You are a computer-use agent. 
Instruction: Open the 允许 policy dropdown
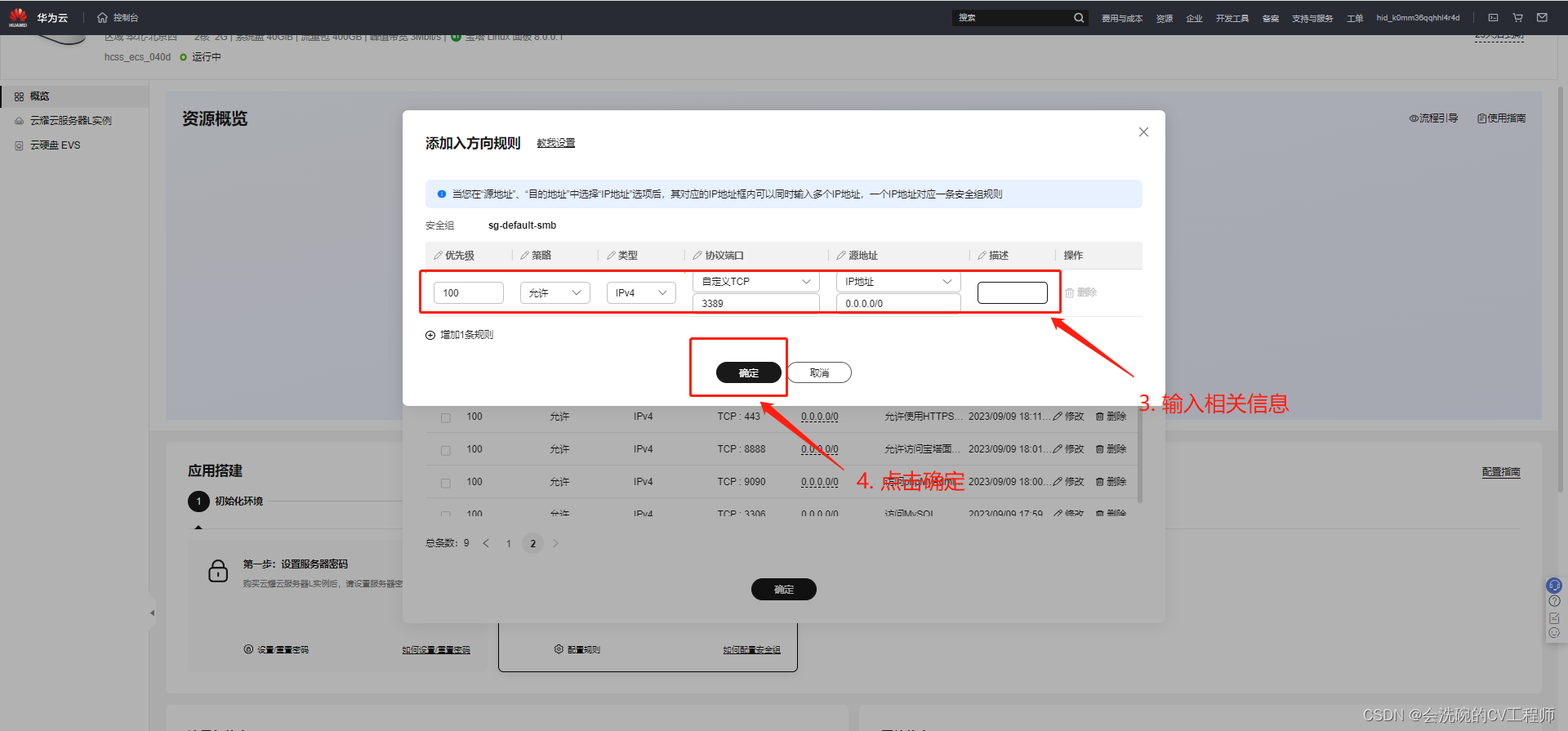point(555,293)
